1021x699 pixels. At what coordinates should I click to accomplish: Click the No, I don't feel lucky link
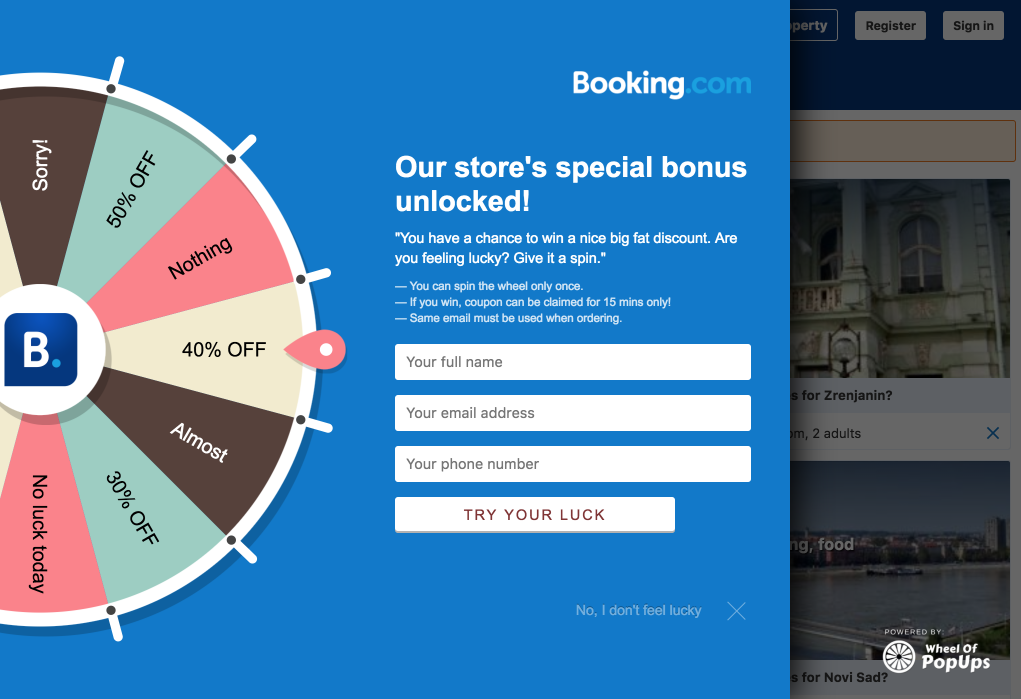[638, 610]
